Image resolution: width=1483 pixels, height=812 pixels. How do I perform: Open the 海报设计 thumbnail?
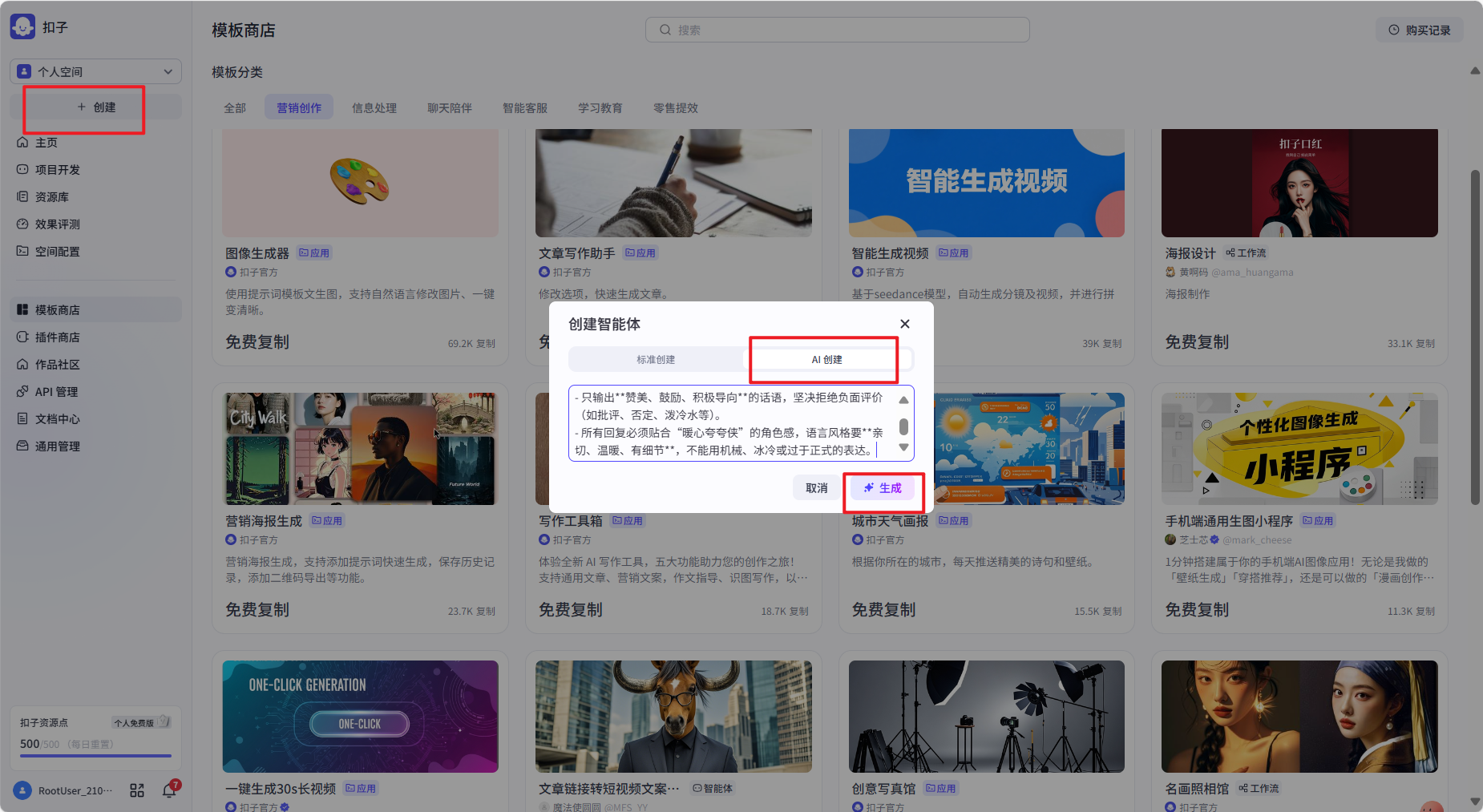pyautogui.click(x=1299, y=183)
